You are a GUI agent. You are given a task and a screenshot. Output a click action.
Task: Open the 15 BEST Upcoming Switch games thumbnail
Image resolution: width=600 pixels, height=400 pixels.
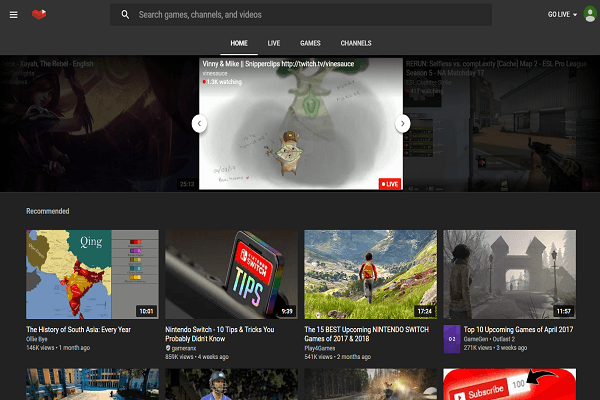pyautogui.click(x=370, y=274)
